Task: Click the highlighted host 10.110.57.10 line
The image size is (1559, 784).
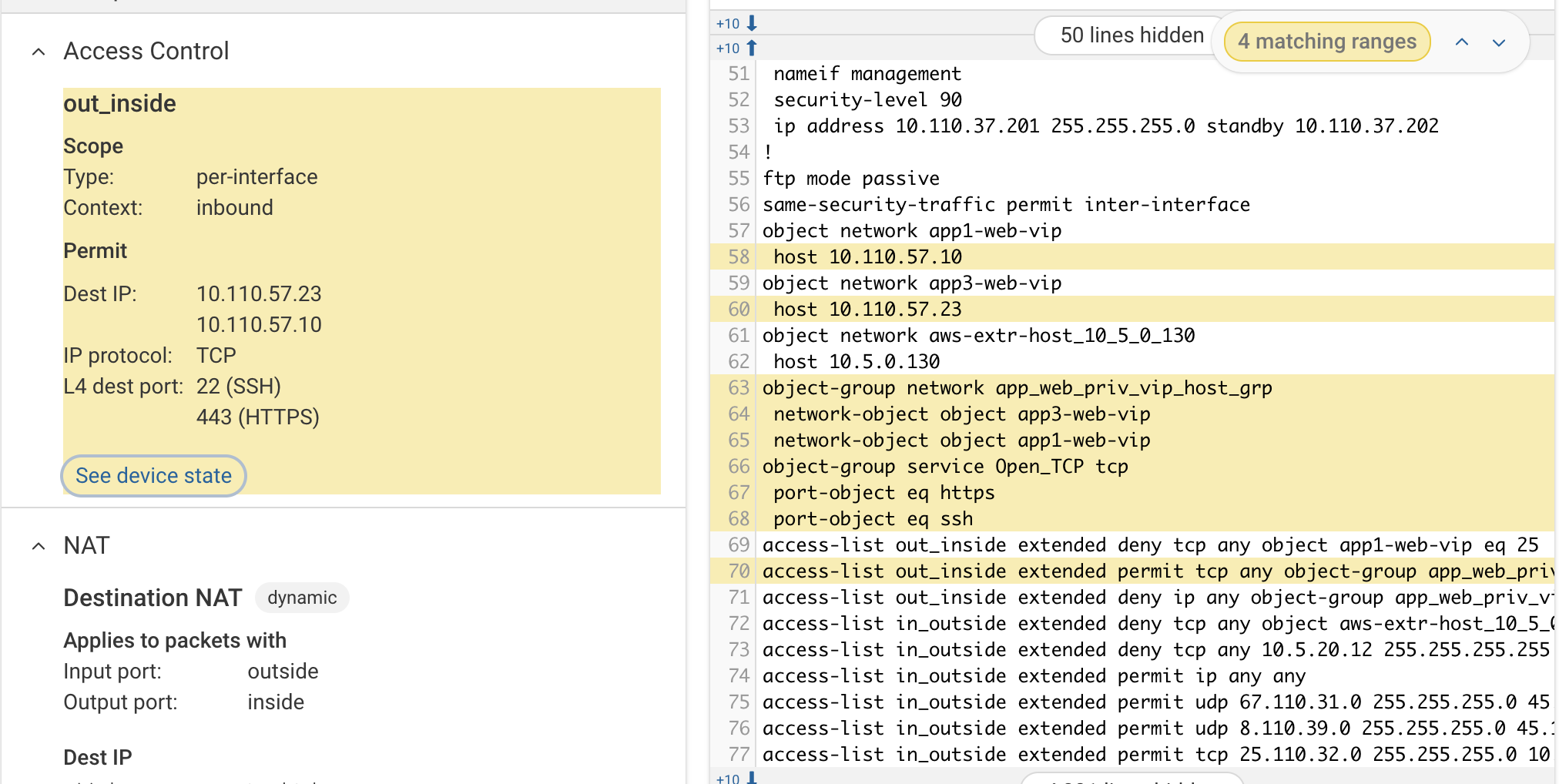Action: [x=867, y=257]
